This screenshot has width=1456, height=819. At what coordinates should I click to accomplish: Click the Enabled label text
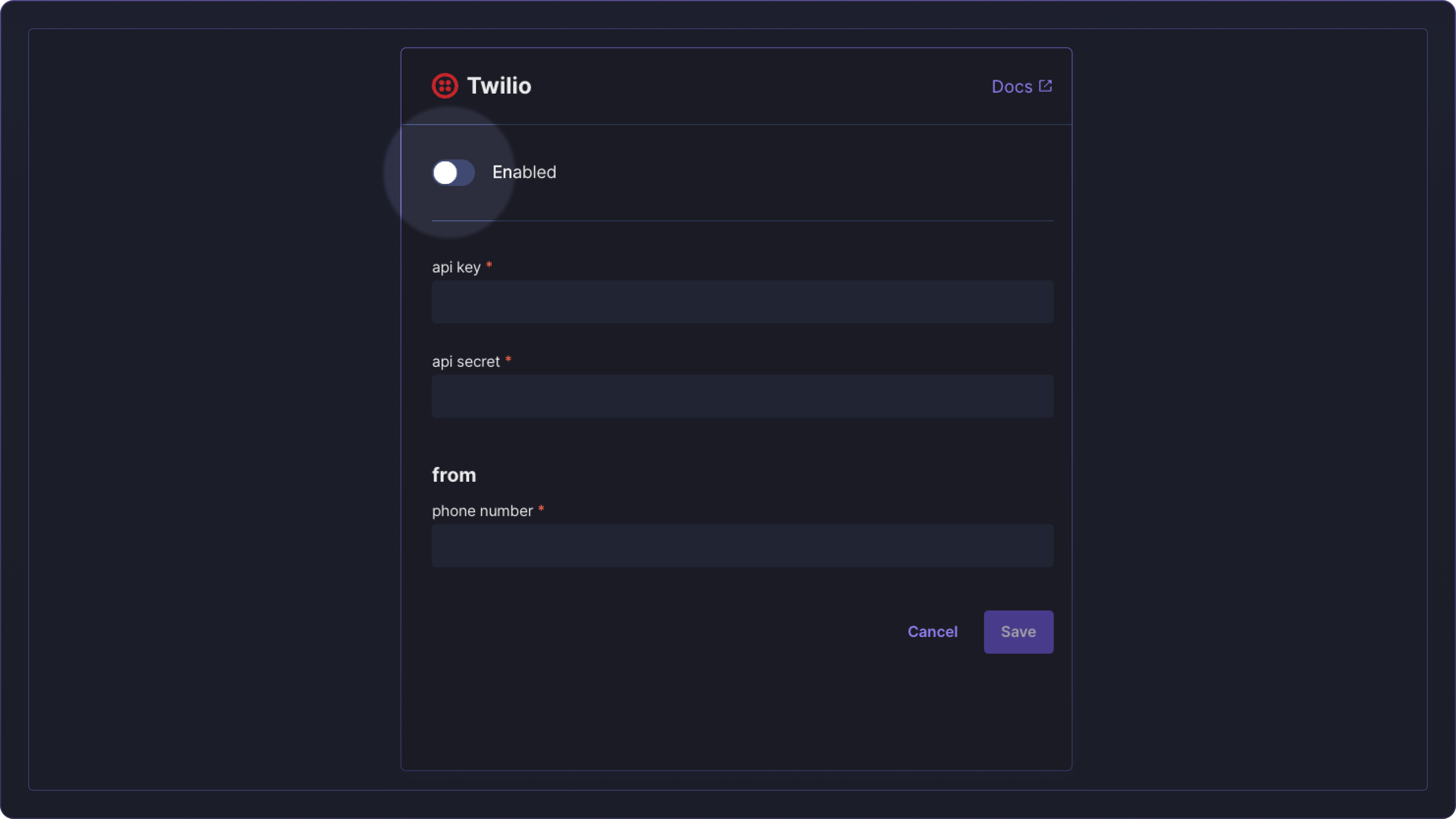pos(524,172)
